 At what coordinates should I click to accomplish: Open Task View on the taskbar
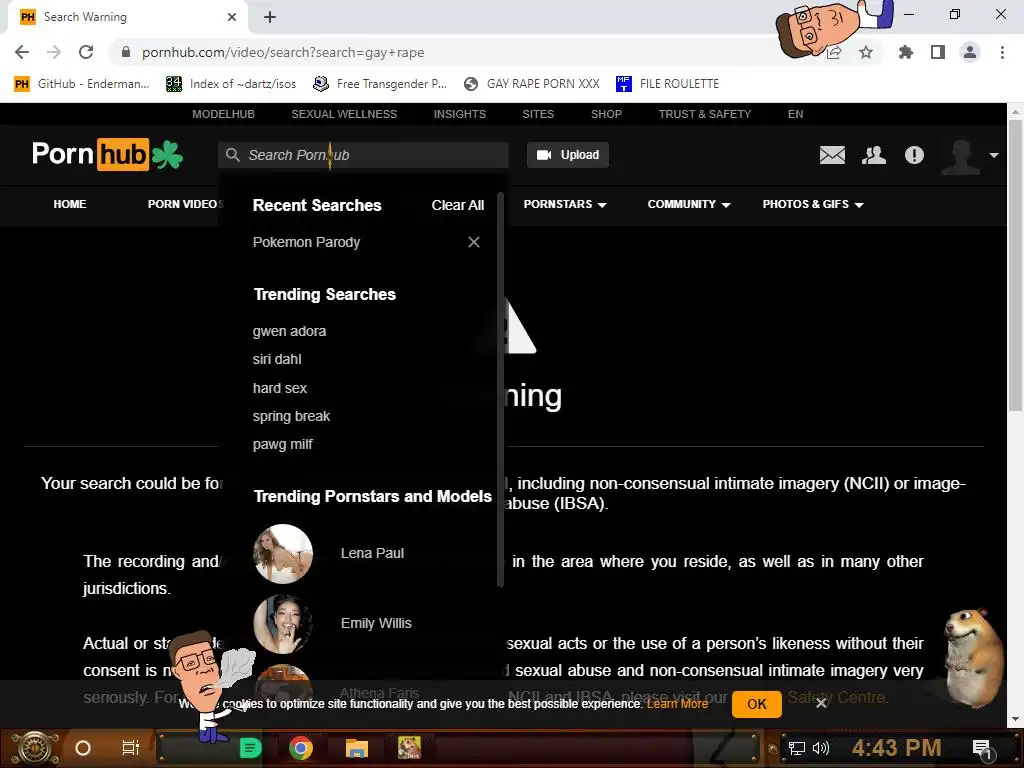click(x=131, y=748)
